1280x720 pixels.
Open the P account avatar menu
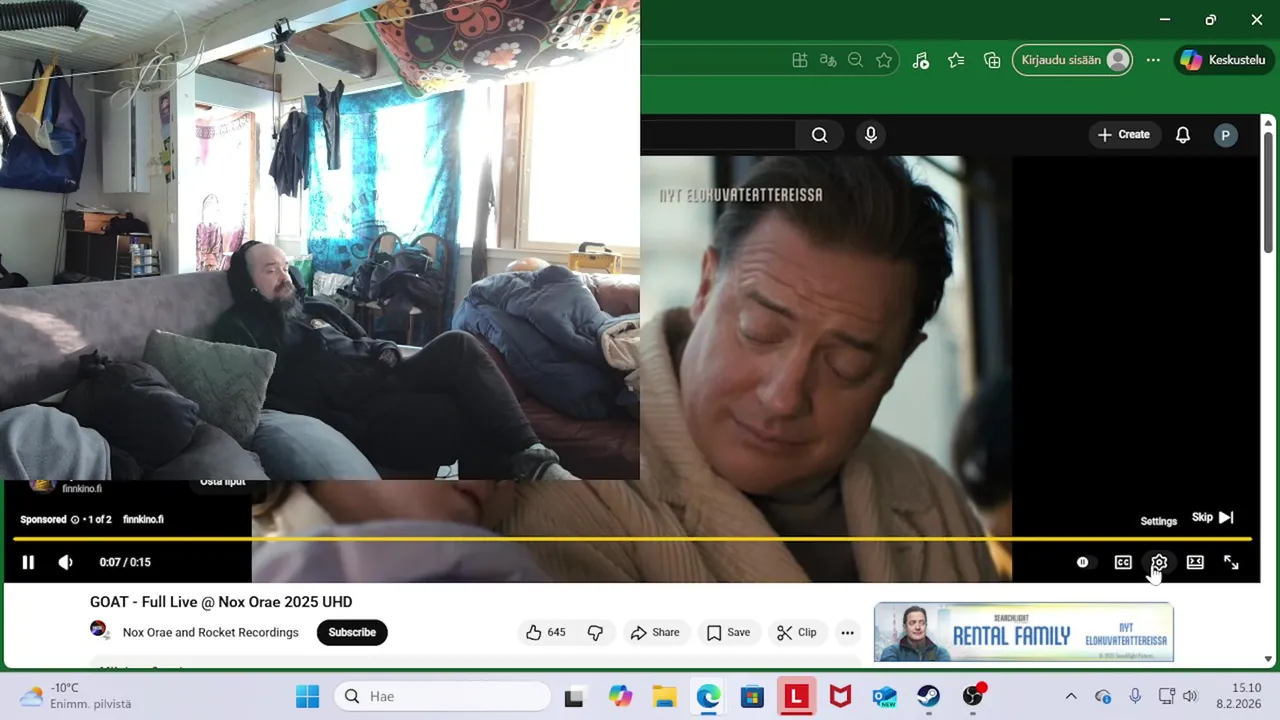click(1226, 135)
